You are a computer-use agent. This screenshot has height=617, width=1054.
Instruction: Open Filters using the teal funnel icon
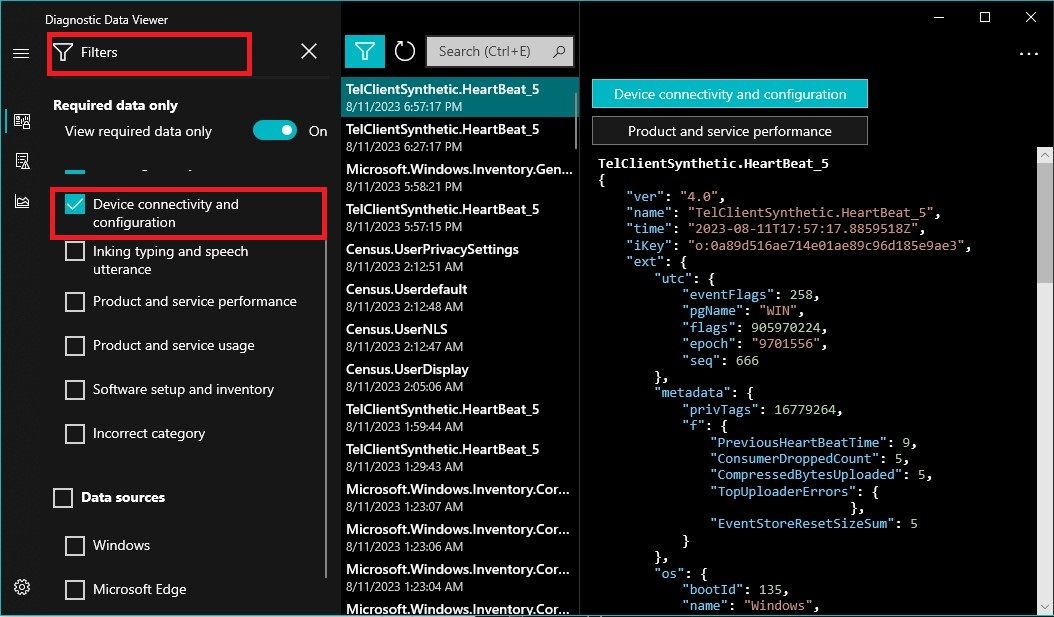tap(364, 50)
